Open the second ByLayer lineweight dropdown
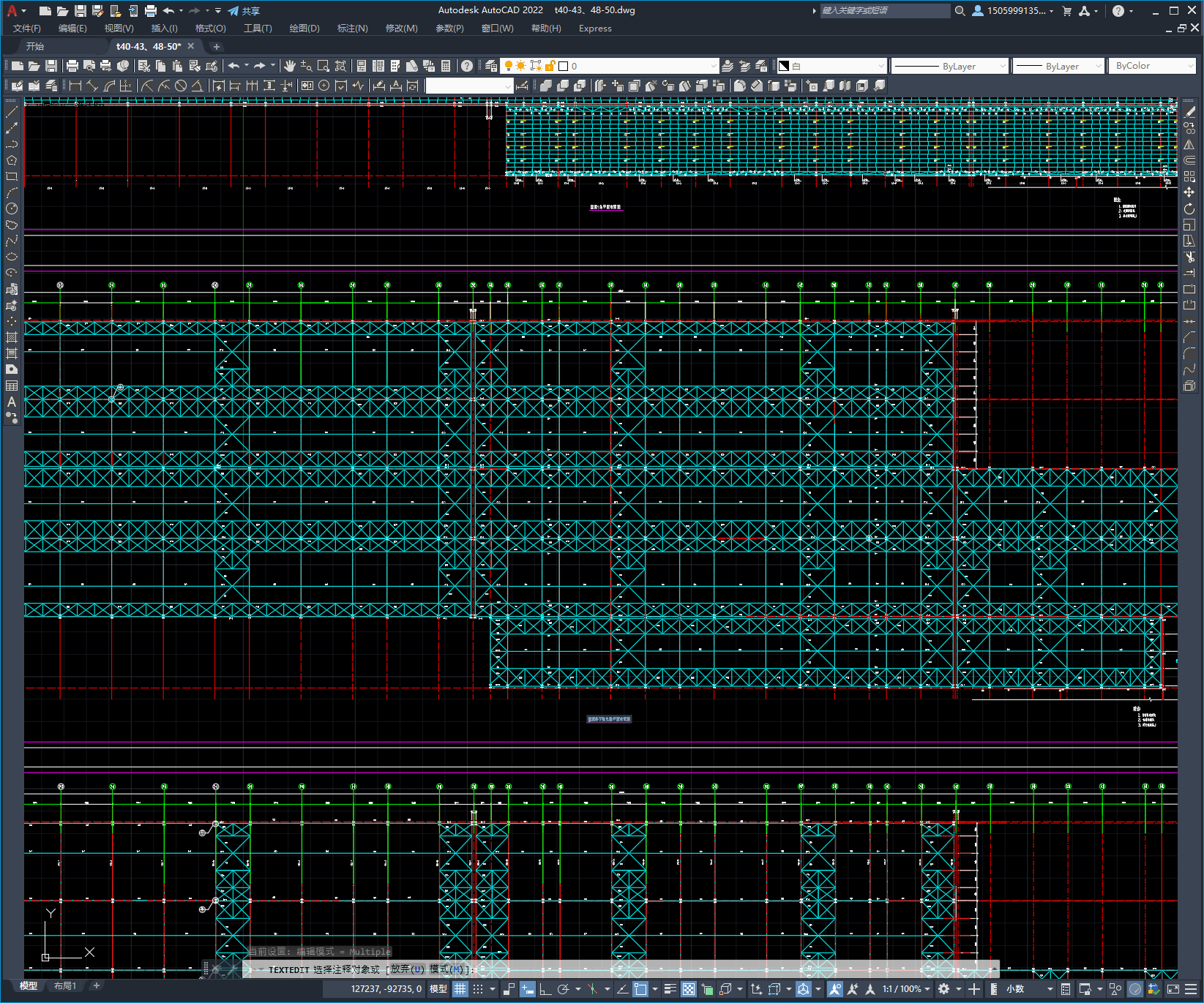Screen dimensions: 1204x1003 1058,66
